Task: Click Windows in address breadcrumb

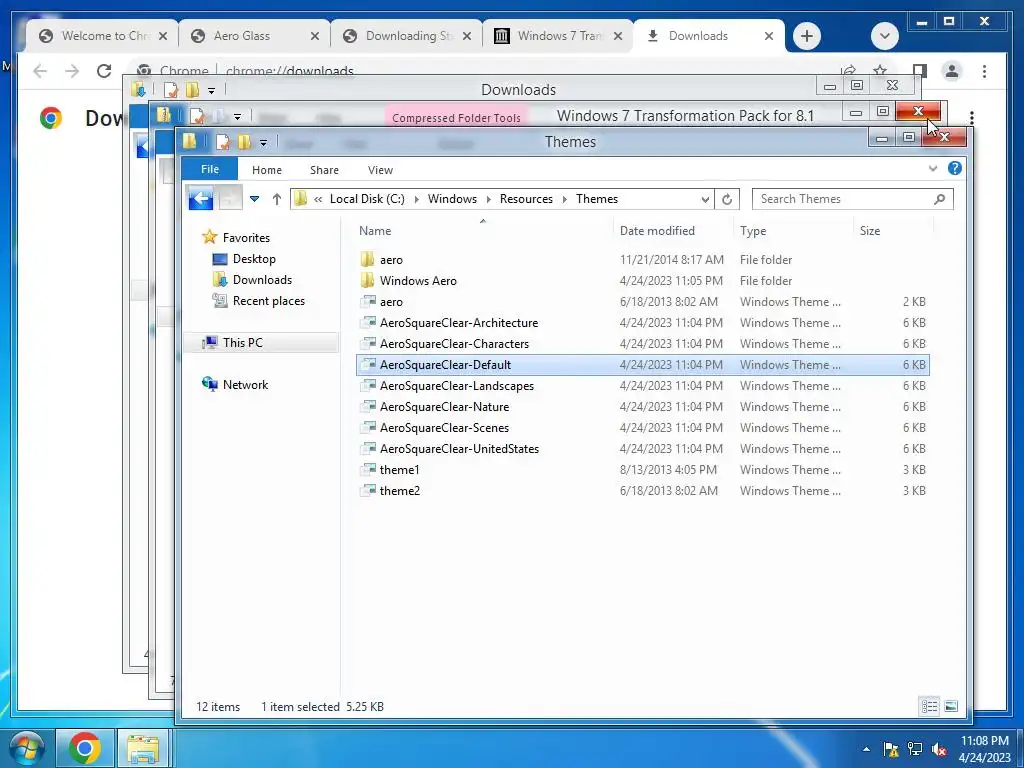Action: [x=452, y=199]
